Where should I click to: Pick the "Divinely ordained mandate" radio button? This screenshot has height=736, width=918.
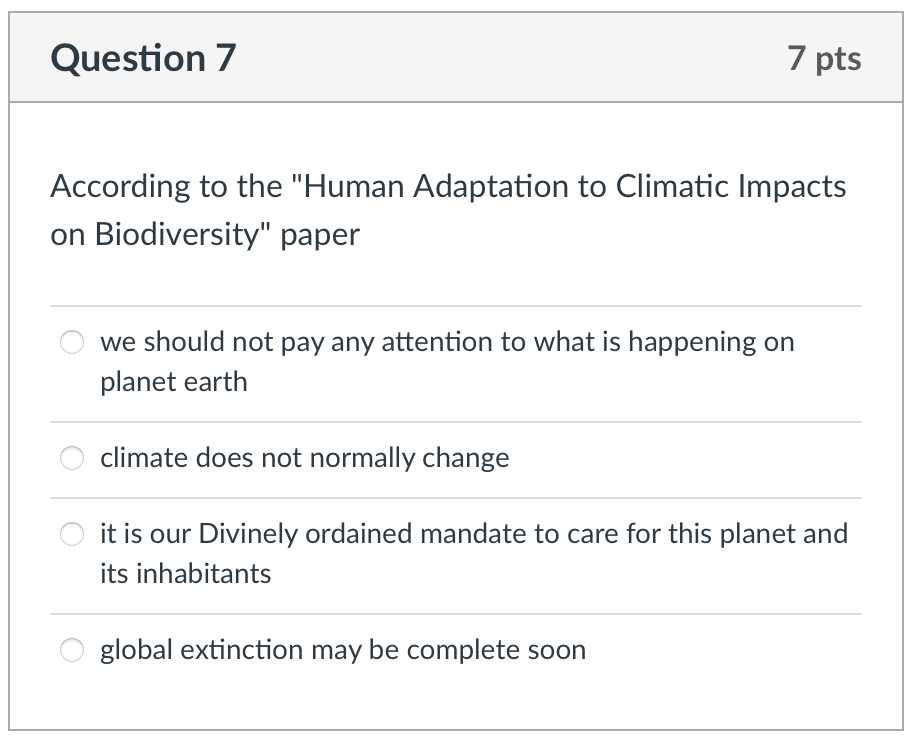73,535
